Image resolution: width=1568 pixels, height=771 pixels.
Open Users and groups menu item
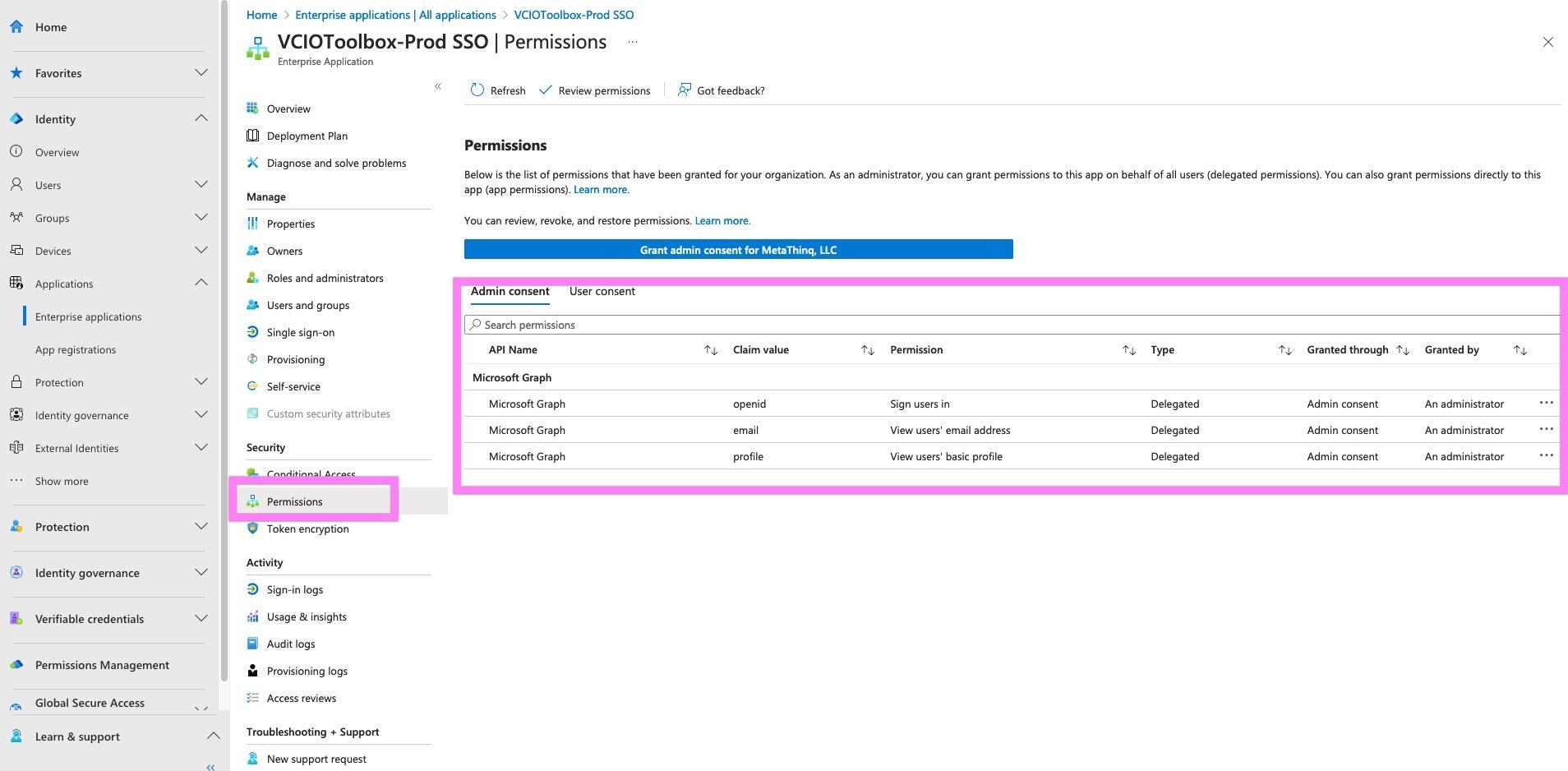308,305
